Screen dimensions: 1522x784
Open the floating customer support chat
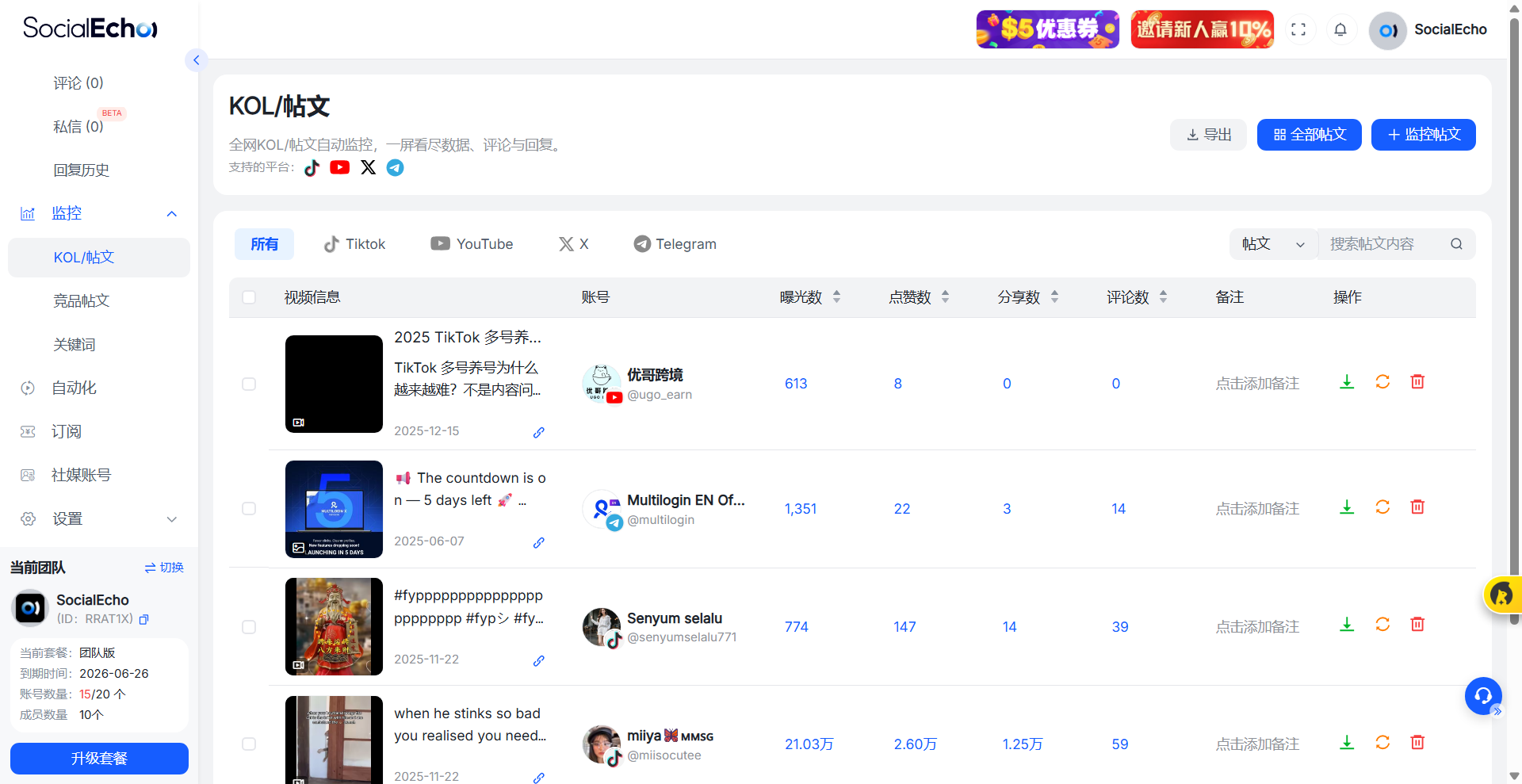1483,696
